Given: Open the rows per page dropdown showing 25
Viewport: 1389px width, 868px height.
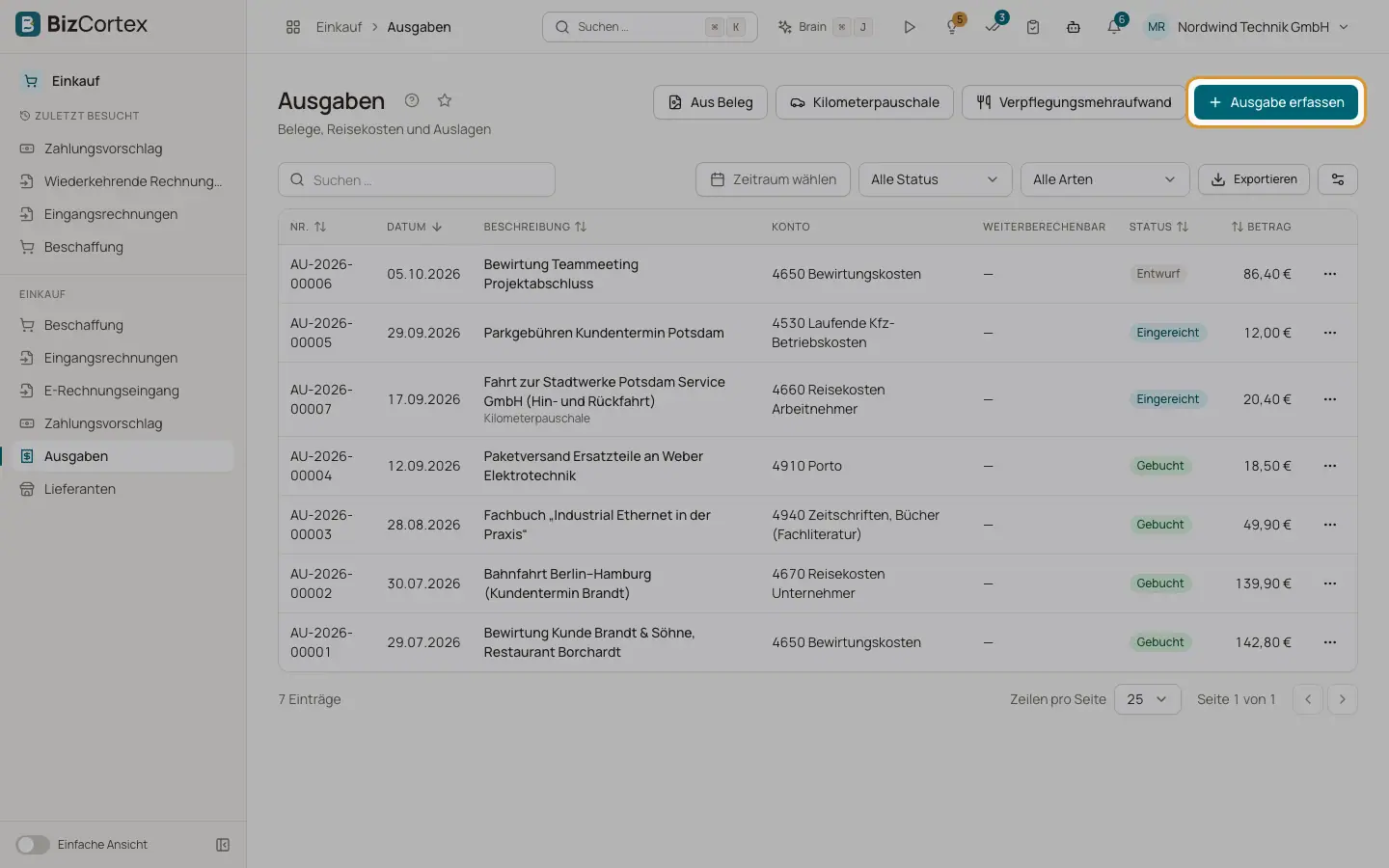Looking at the screenshot, I should pos(1147,699).
